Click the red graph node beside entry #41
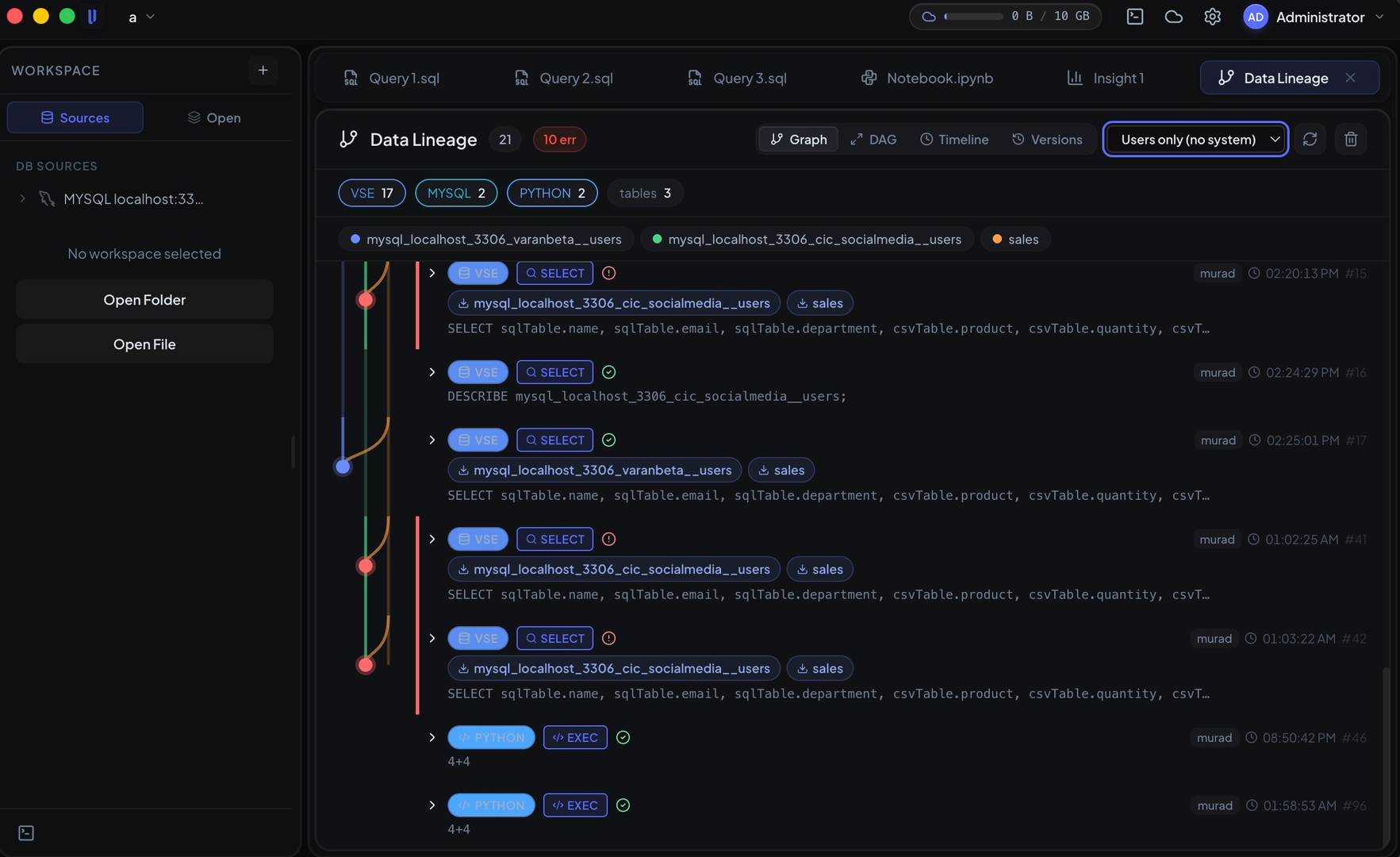Viewport: 1400px width, 857px height. point(366,566)
